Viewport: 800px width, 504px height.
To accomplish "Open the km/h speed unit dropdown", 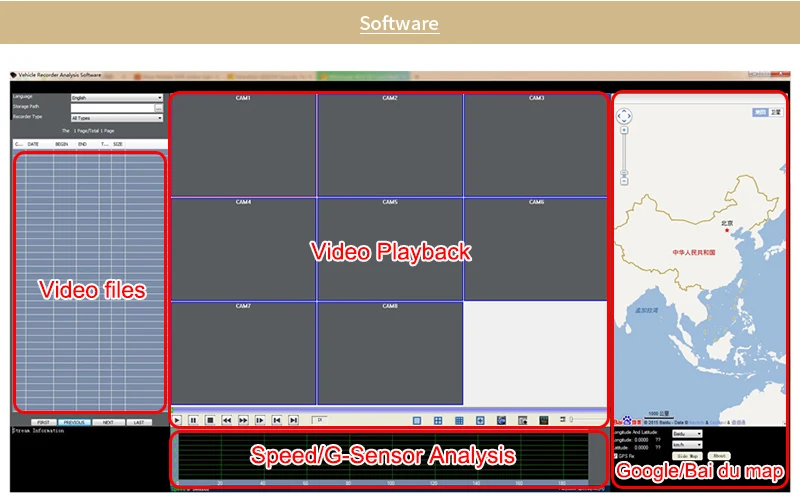I will (687, 445).
